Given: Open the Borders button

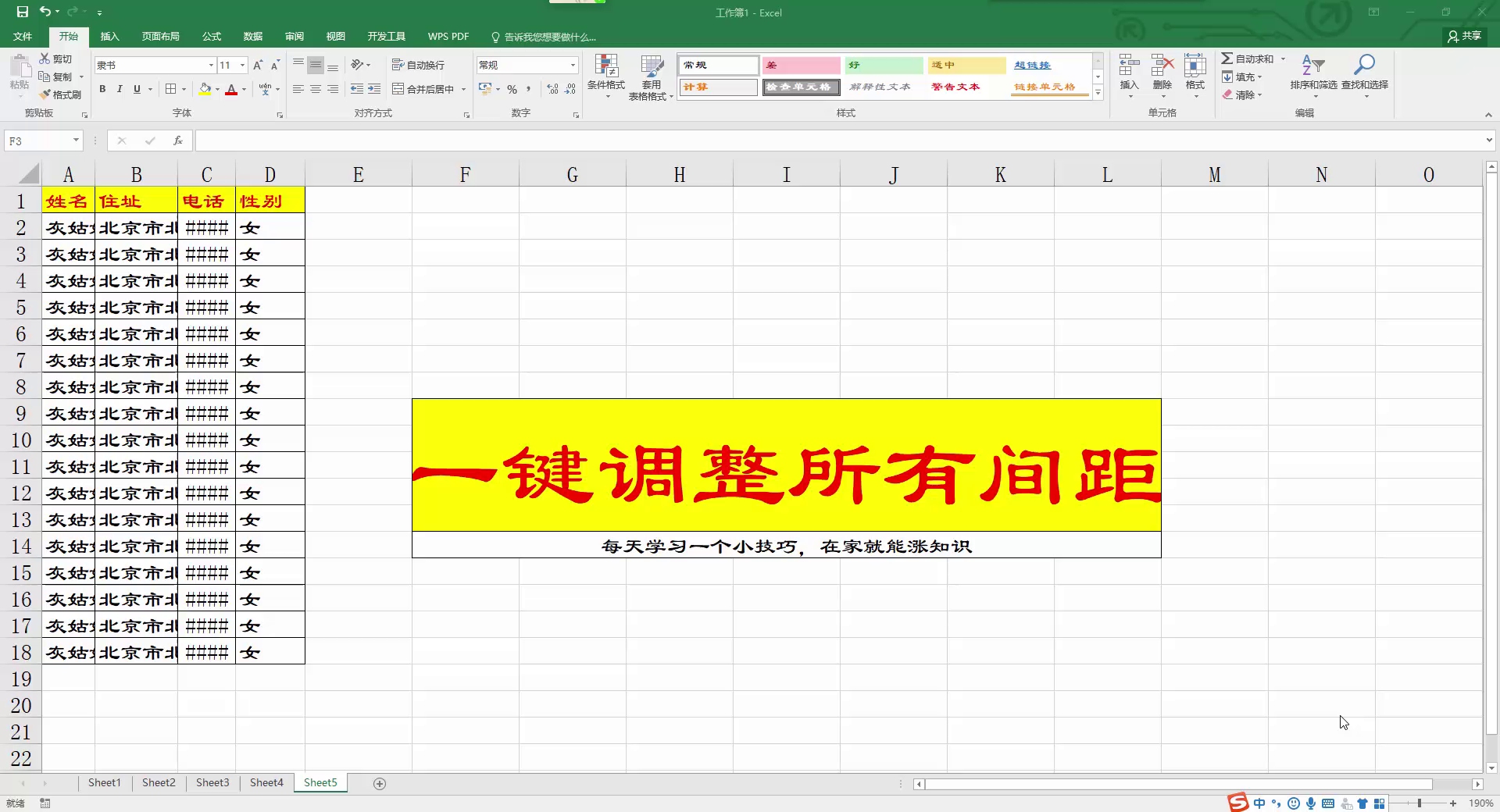Looking at the screenshot, I should [x=171, y=89].
